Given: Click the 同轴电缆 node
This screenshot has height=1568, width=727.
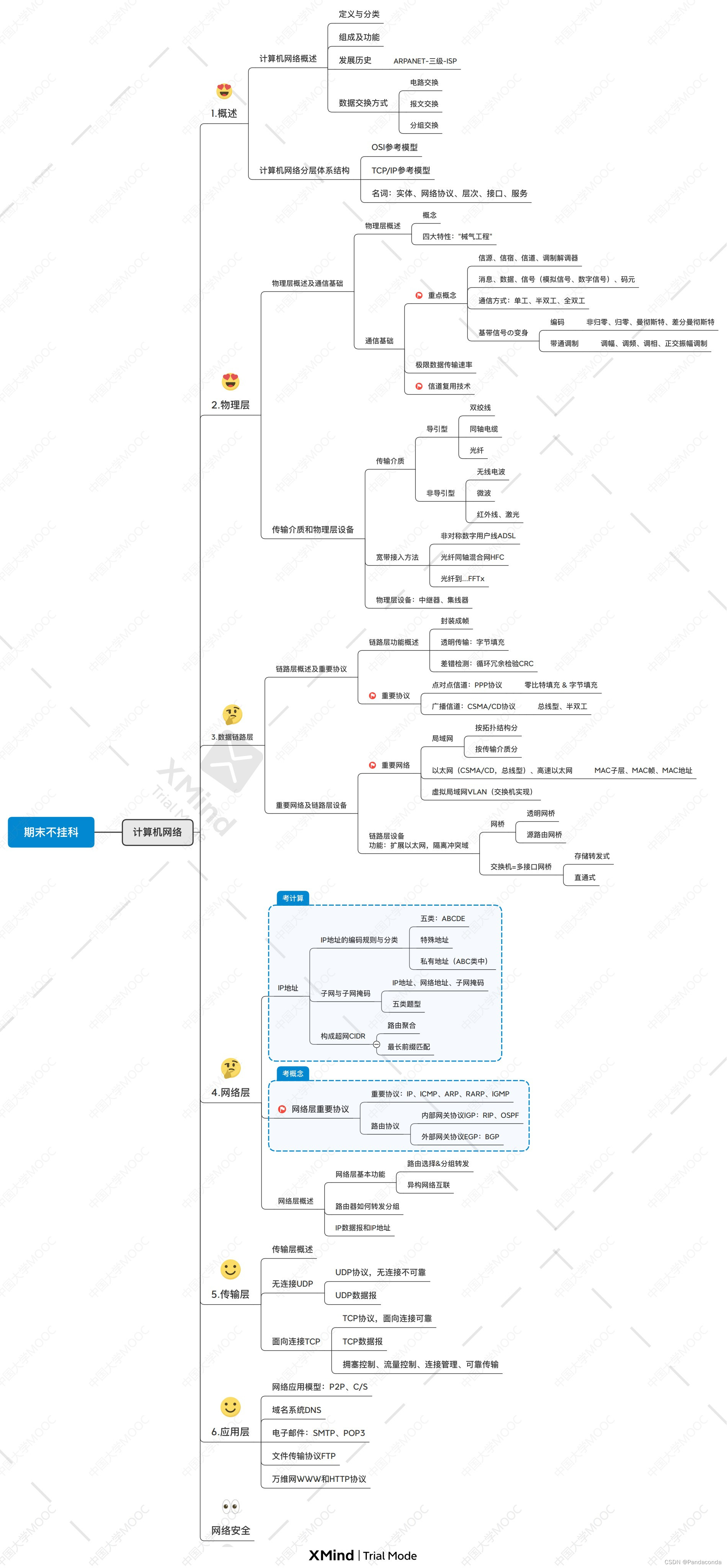Looking at the screenshot, I should click(484, 428).
